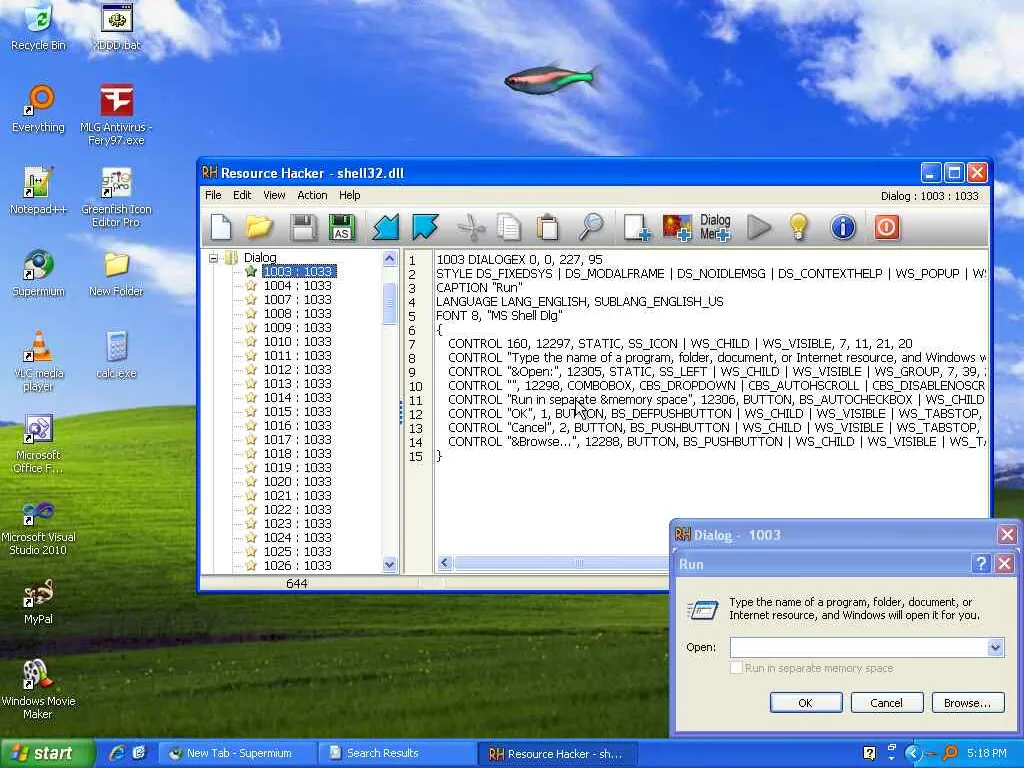The height and width of the screenshot is (768, 1024).
Task: Click inside the Open text field
Action: click(x=859, y=647)
